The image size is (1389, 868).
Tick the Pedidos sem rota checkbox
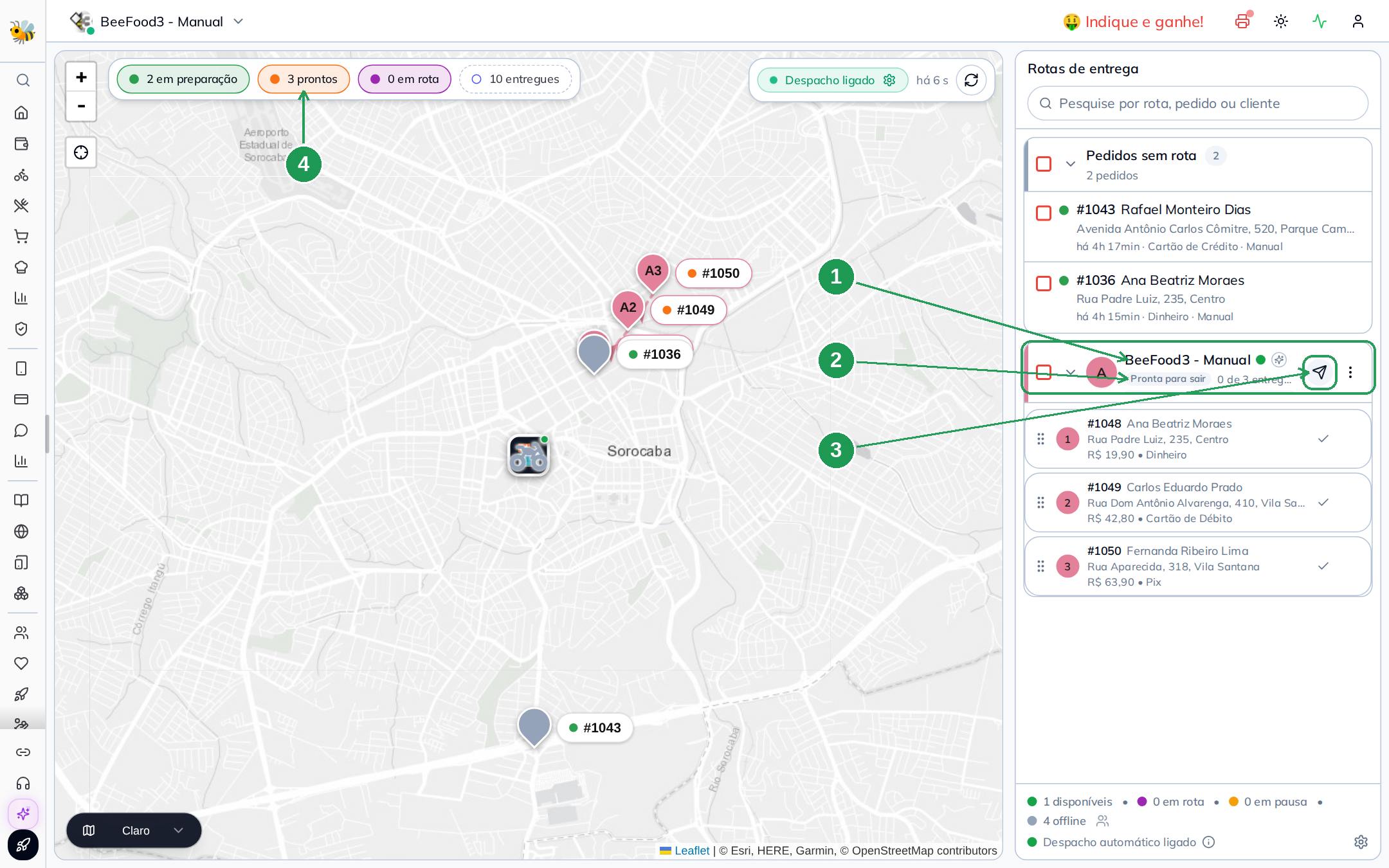1044,164
